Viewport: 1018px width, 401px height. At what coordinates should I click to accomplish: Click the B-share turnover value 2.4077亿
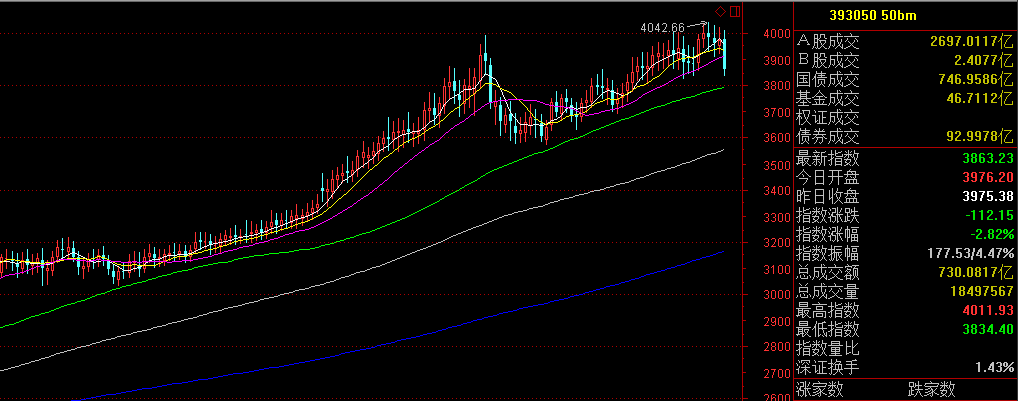(984, 61)
